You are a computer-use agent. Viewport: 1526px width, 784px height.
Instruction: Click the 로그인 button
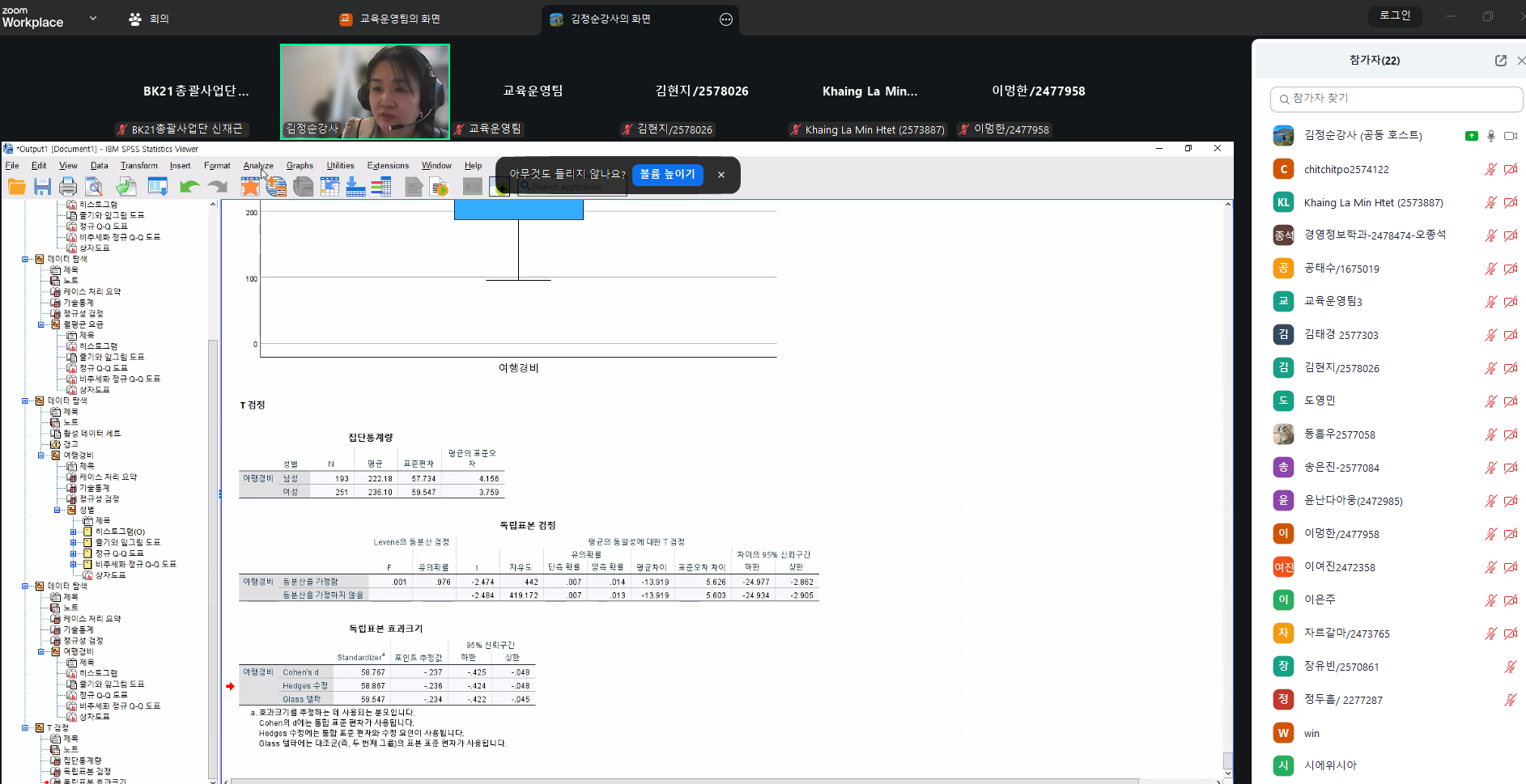(x=1394, y=15)
